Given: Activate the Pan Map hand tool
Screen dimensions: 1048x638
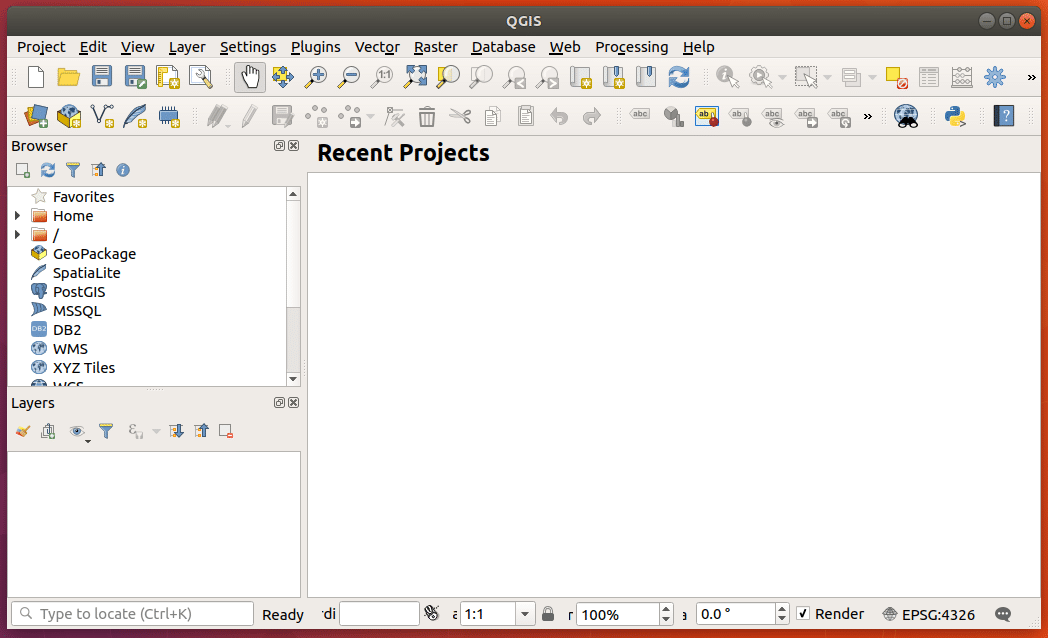Looking at the screenshot, I should (x=250, y=77).
